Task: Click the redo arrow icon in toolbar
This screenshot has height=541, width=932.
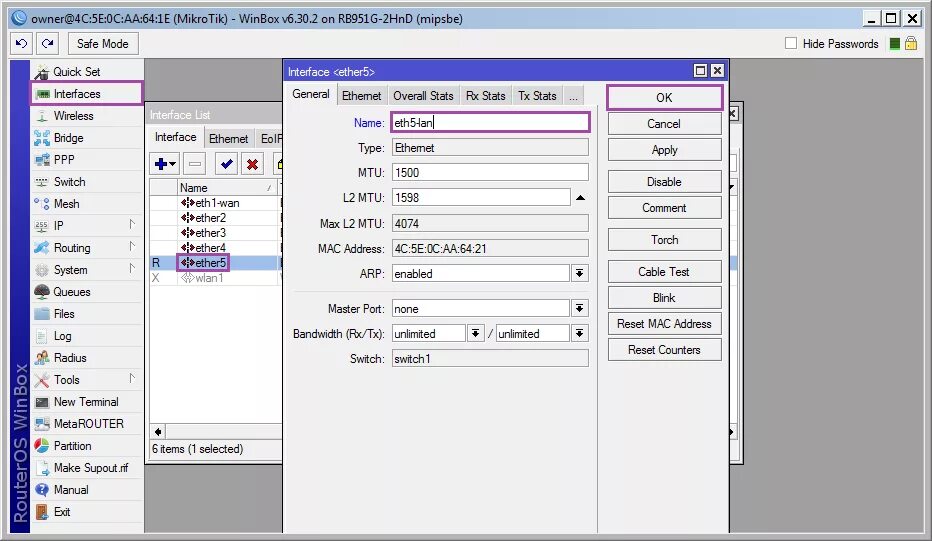Action: point(48,43)
